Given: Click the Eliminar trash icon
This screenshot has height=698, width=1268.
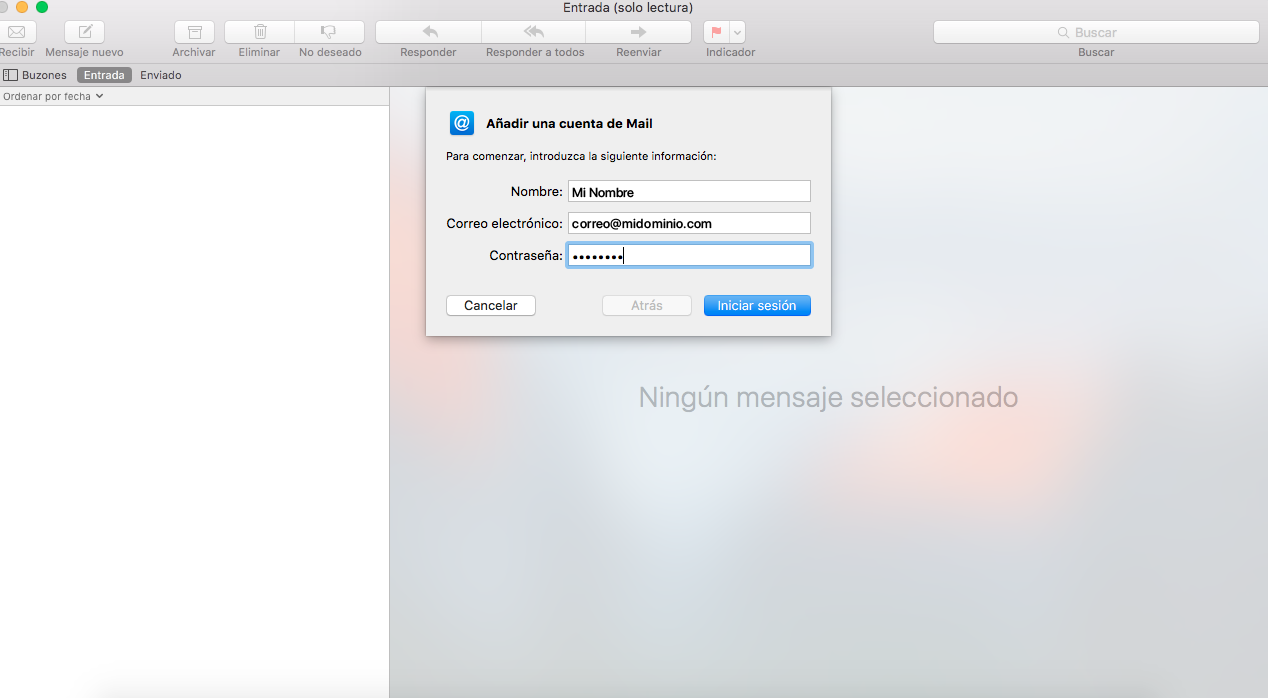Looking at the screenshot, I should point(259,32).
